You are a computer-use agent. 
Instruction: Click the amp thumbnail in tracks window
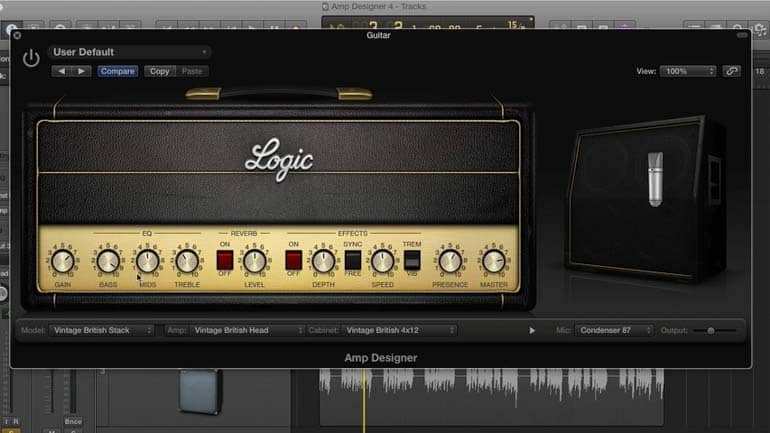pyautogui.click(x=200, y=392)
